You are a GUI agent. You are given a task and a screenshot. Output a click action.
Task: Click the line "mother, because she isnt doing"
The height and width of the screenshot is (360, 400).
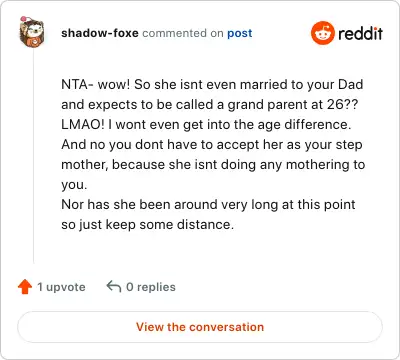[213, 165]
